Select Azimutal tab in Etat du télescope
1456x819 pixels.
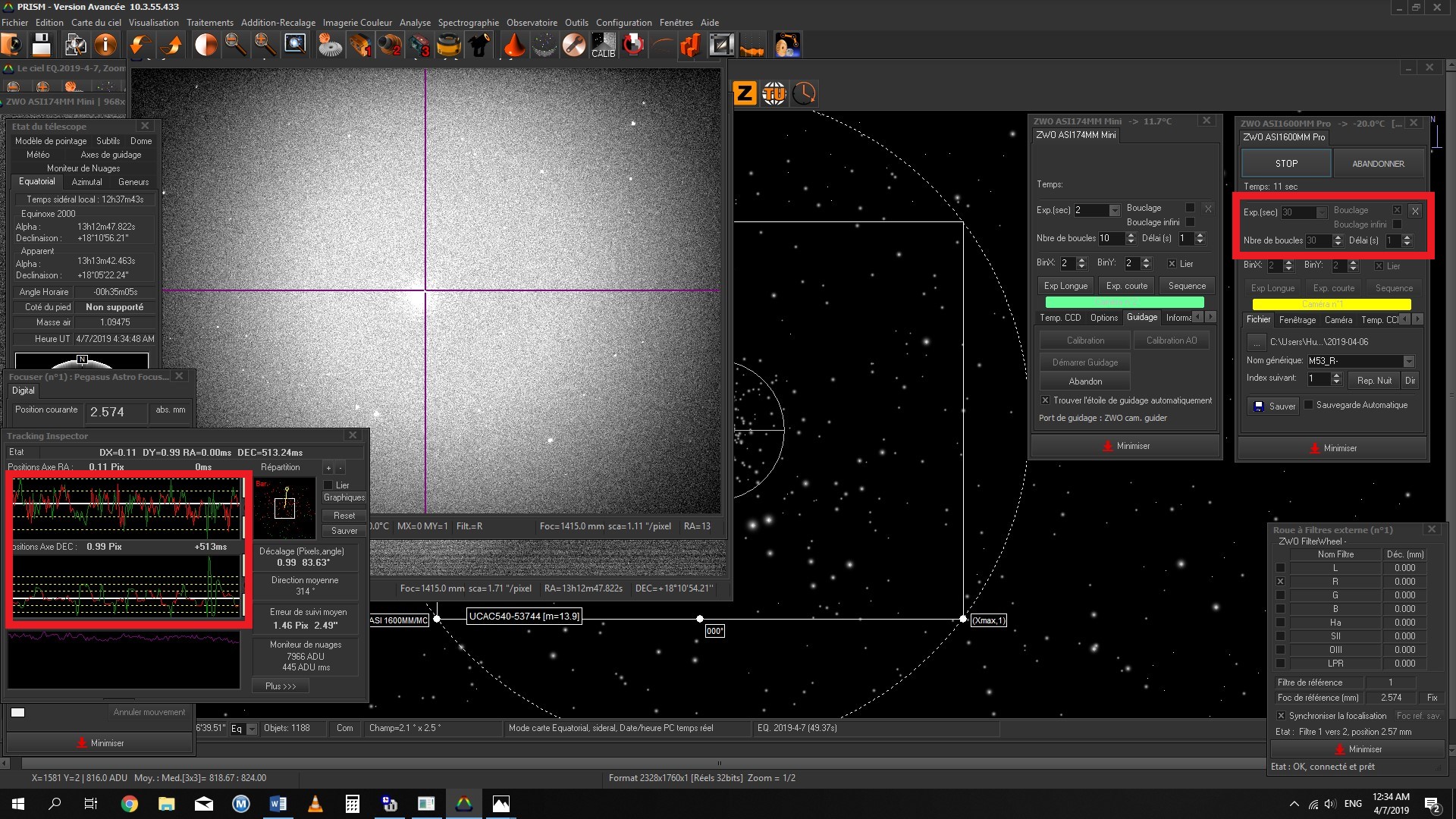(x=86, y=182)
